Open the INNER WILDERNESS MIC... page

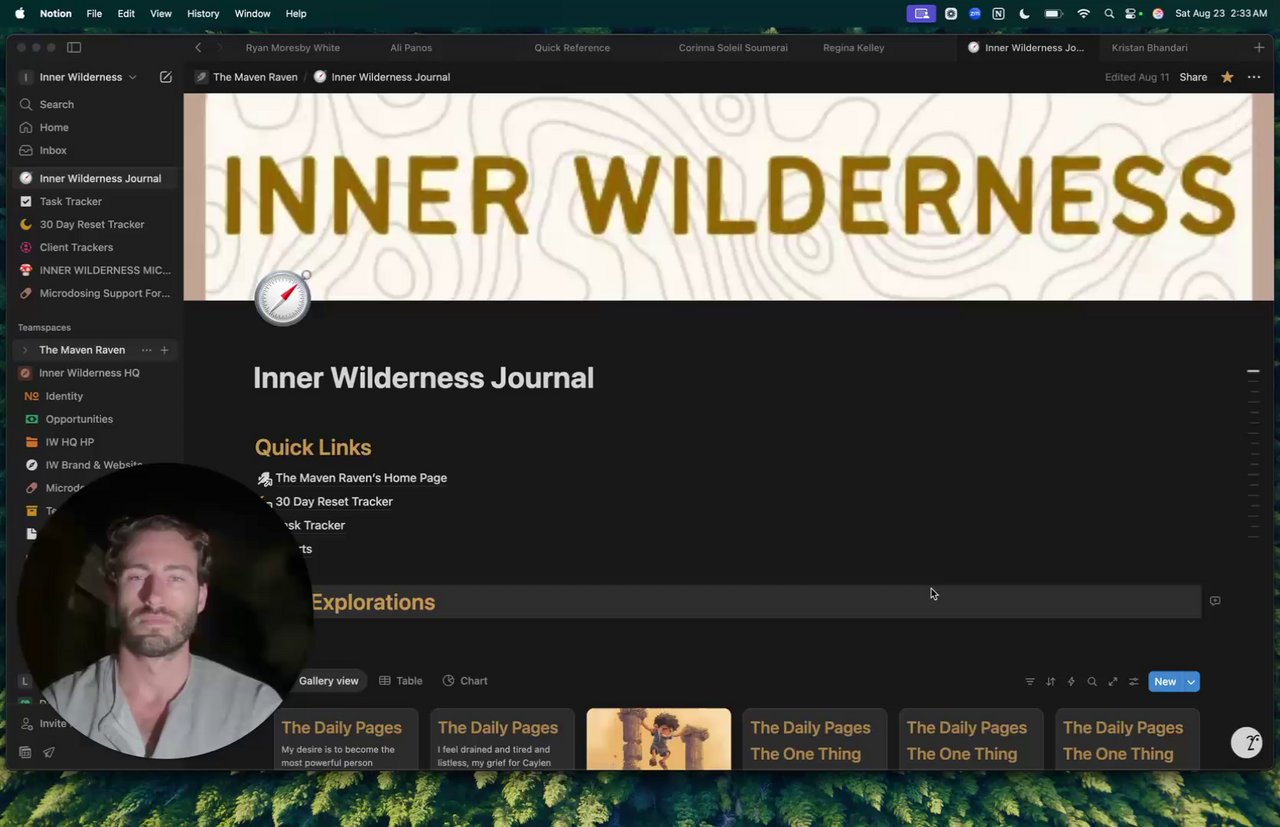point(105,270)
